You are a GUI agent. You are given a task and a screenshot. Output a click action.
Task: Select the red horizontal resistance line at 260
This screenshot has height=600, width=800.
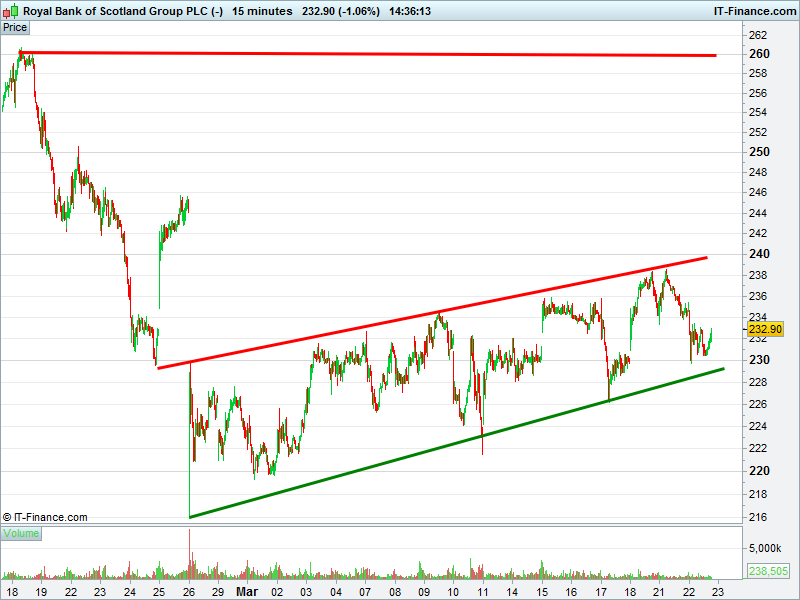367,54
